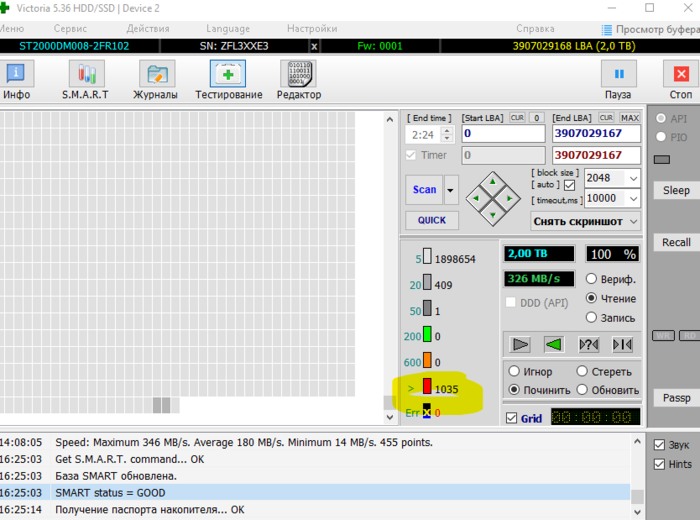Image resolution: width=700 pixels, height=520 pixels.
Task: Select the butterfly scan mode button
Action: pyautogui.click(x=622, y=345)
